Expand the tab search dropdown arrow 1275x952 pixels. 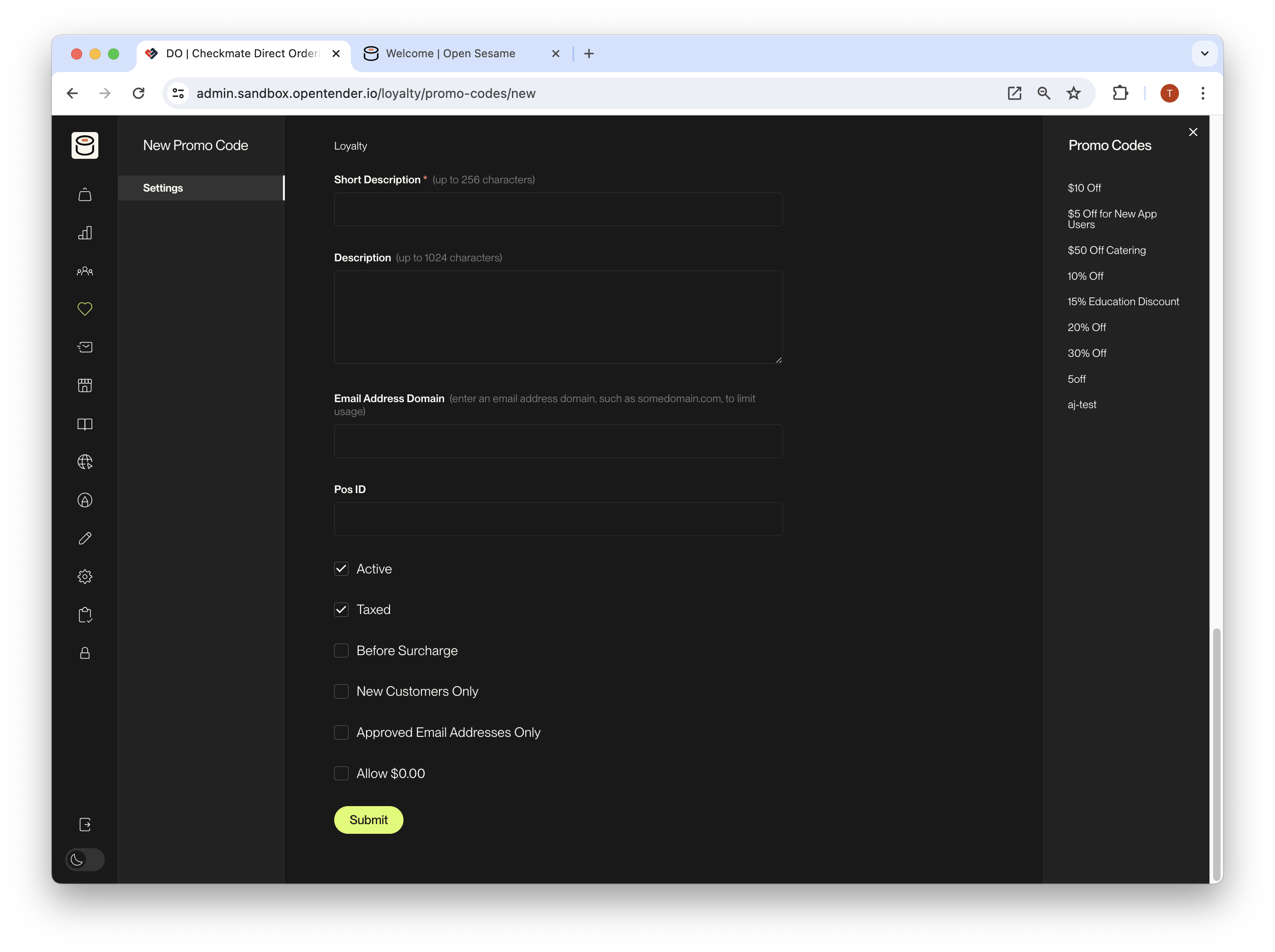tap(1204, 54)
